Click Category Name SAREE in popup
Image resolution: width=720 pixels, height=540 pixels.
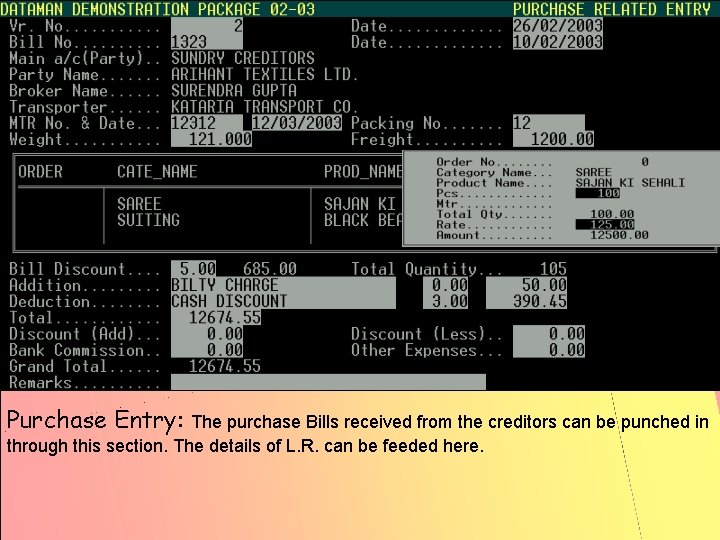tap(593, 172)
